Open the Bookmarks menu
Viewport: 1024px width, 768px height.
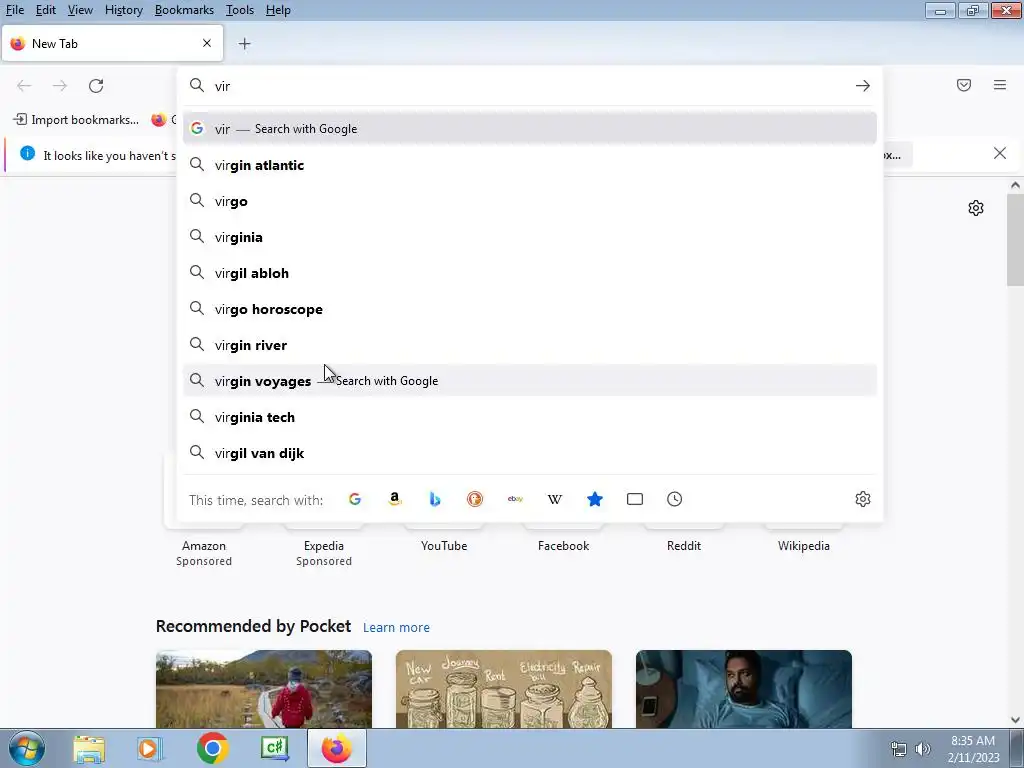coord(184,10)
